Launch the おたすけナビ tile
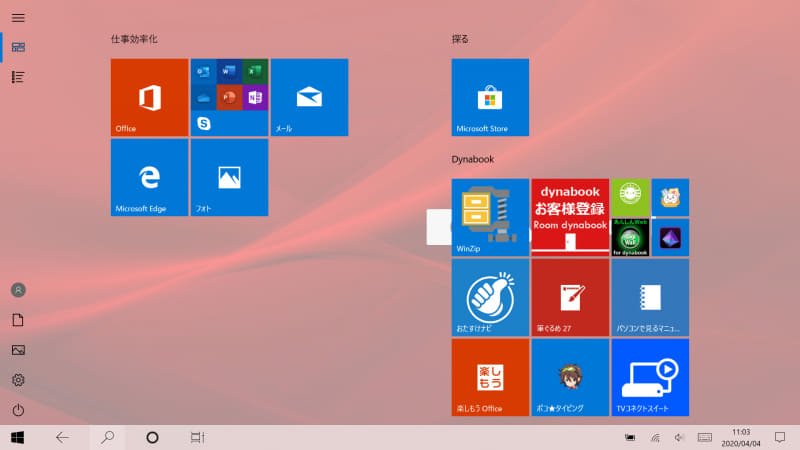The image size is (800, 450). tap(490, 297)
